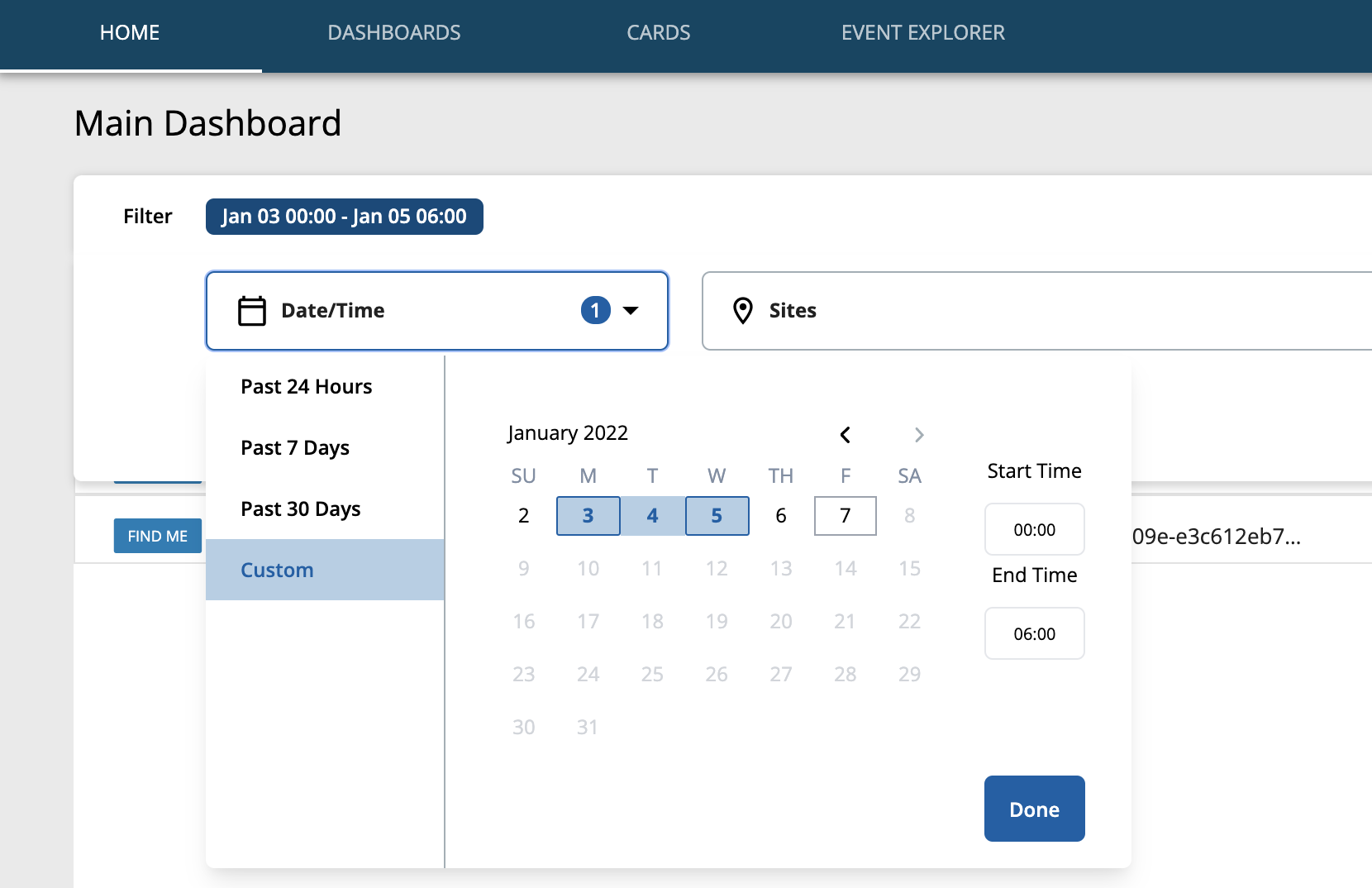Select January 2 in the calendar
The image size is (1372, 888).
pos(523,516)
